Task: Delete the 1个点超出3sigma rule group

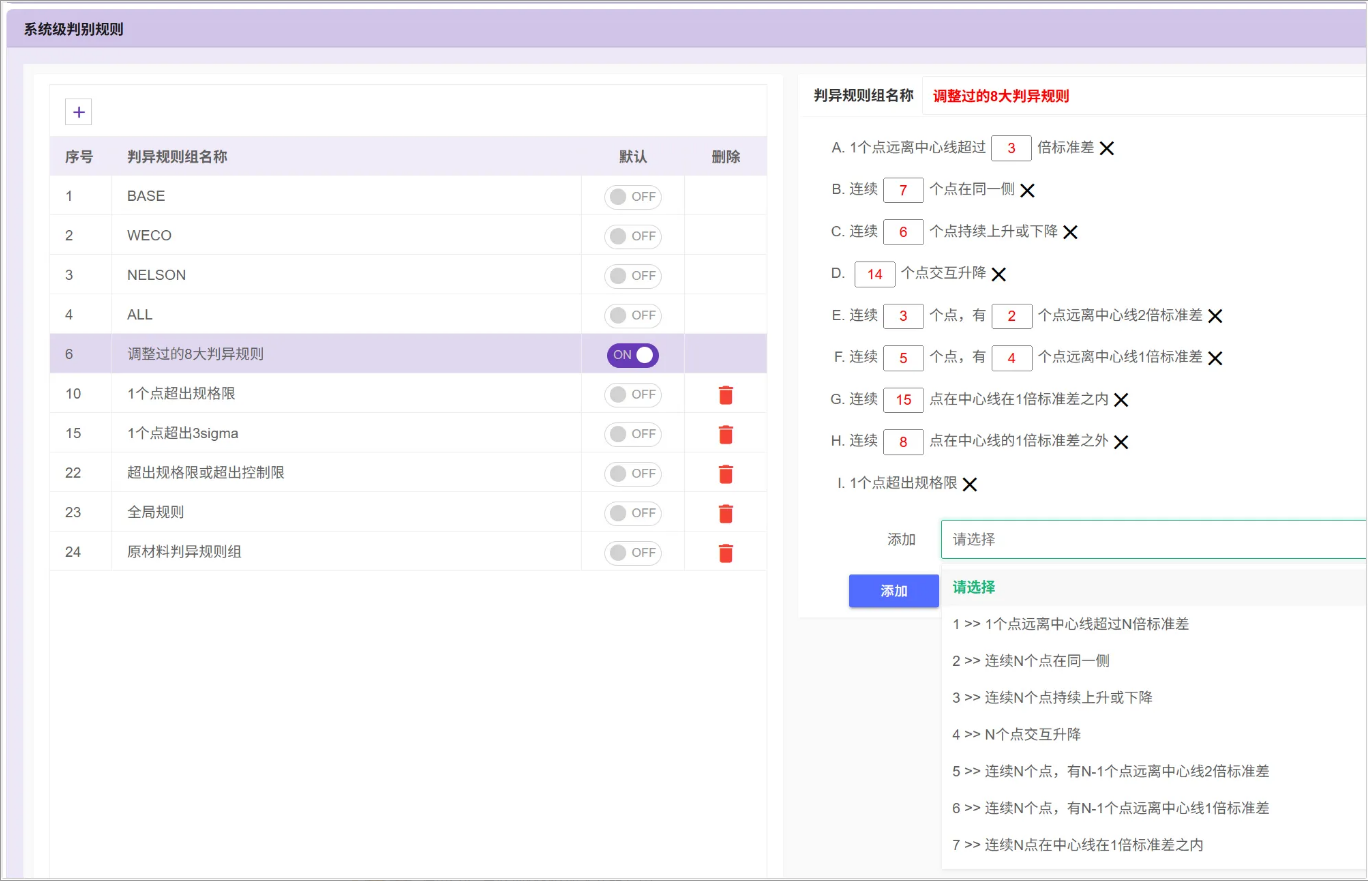Action: point(725,434)
